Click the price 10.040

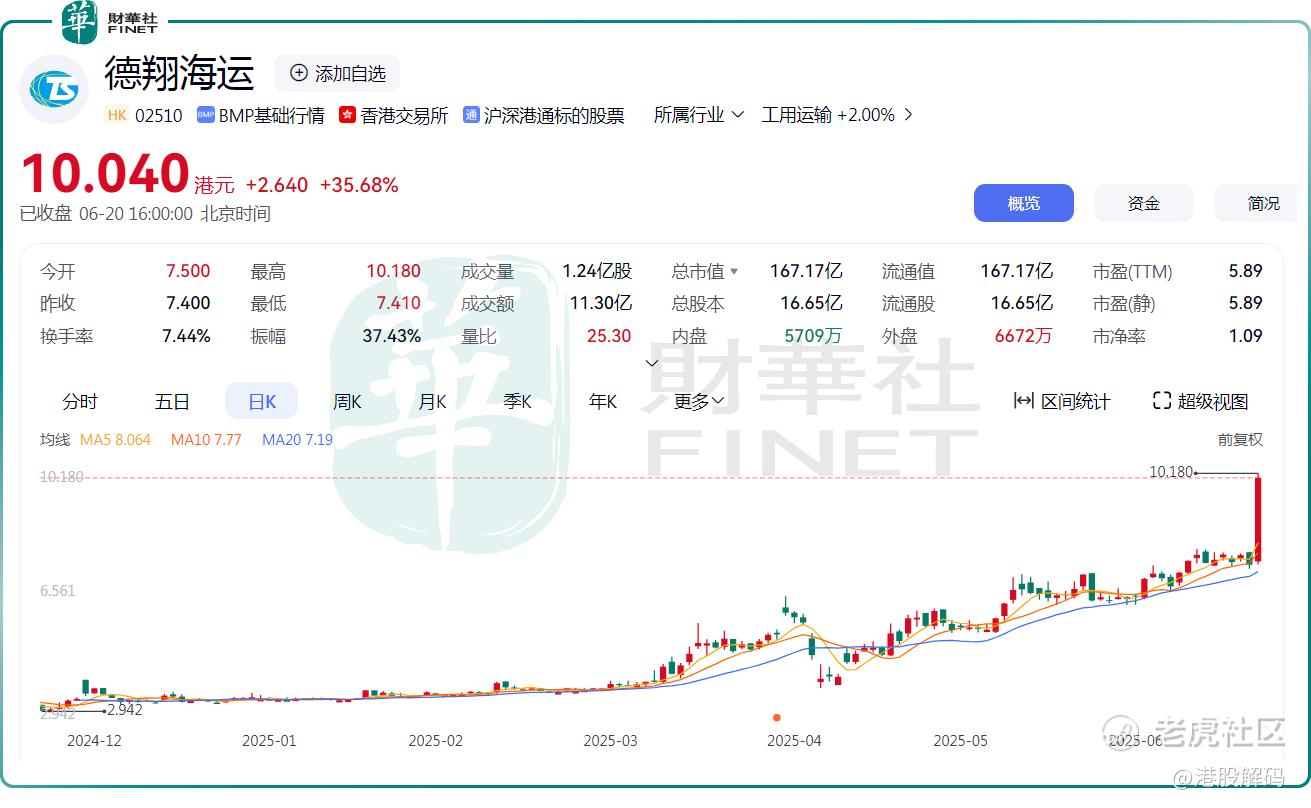click(x=105, y=174)
